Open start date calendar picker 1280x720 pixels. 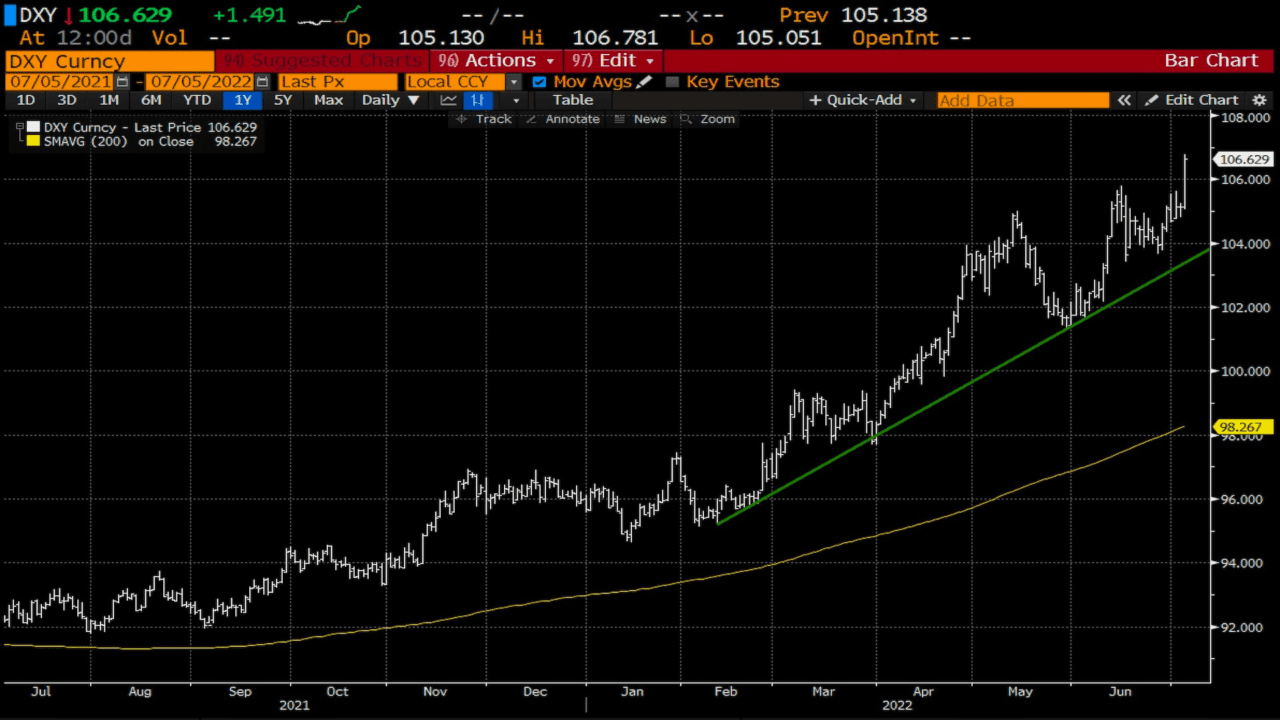click(122, 82)
